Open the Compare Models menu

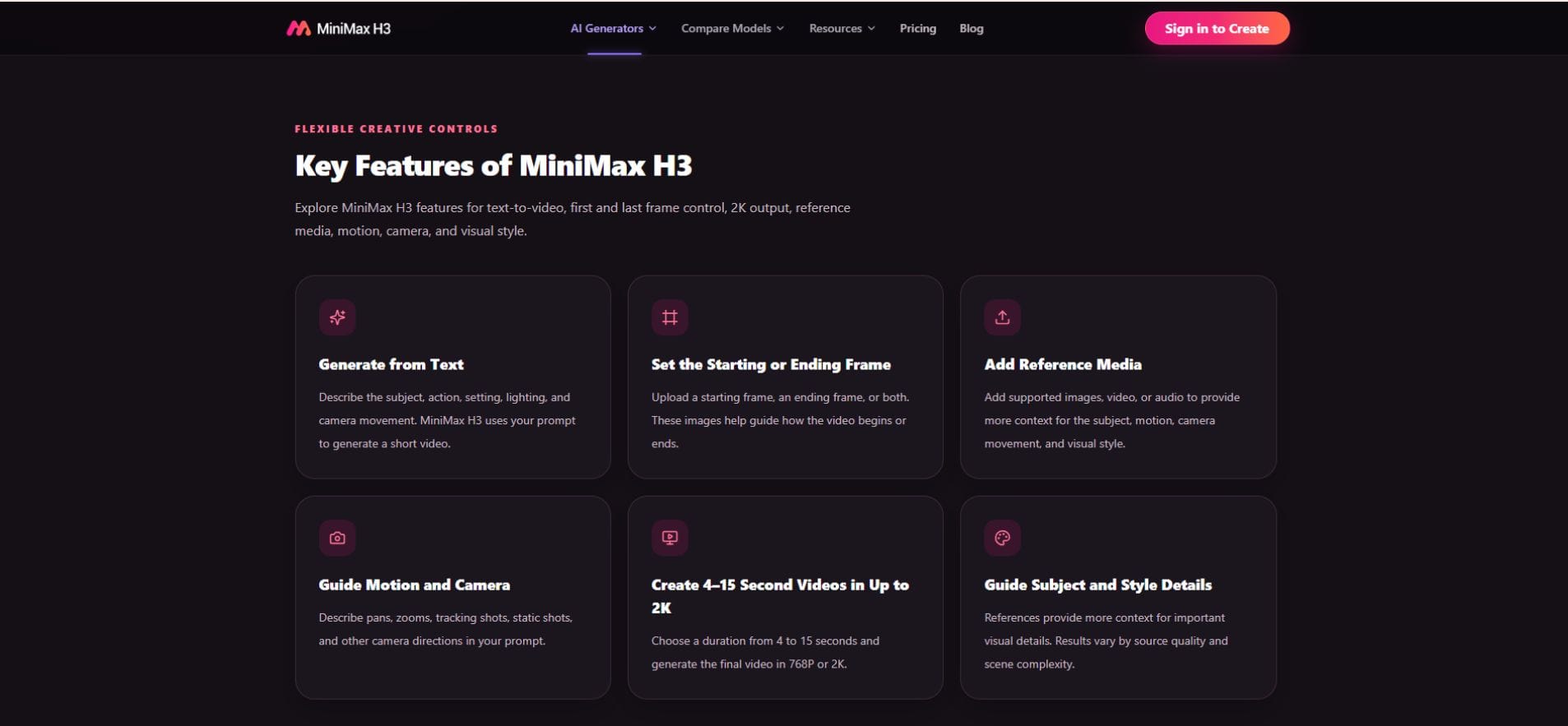(732, 29)
